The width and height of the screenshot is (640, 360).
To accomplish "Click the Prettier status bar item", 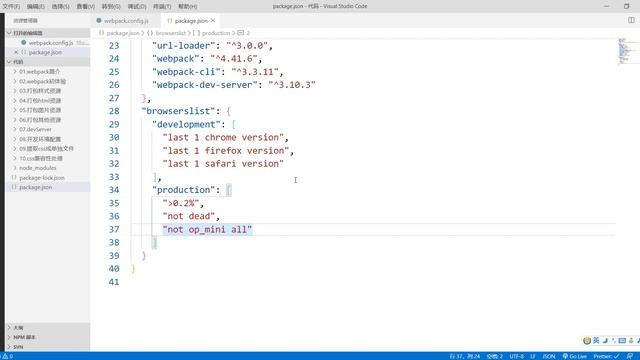I will coord(607,356).
